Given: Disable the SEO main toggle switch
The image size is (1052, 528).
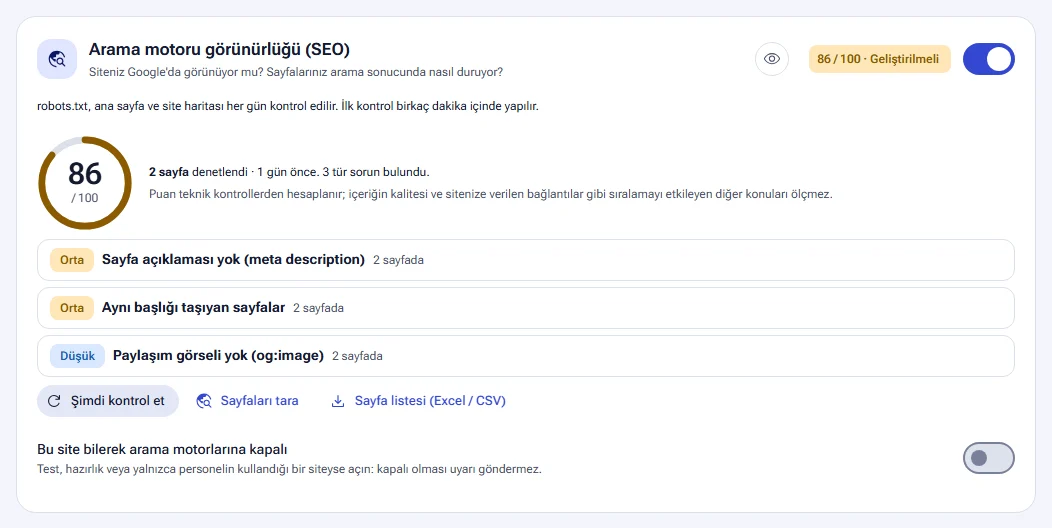Looking at the screenshot, I should pyautogui.click(x=988, y=59).
